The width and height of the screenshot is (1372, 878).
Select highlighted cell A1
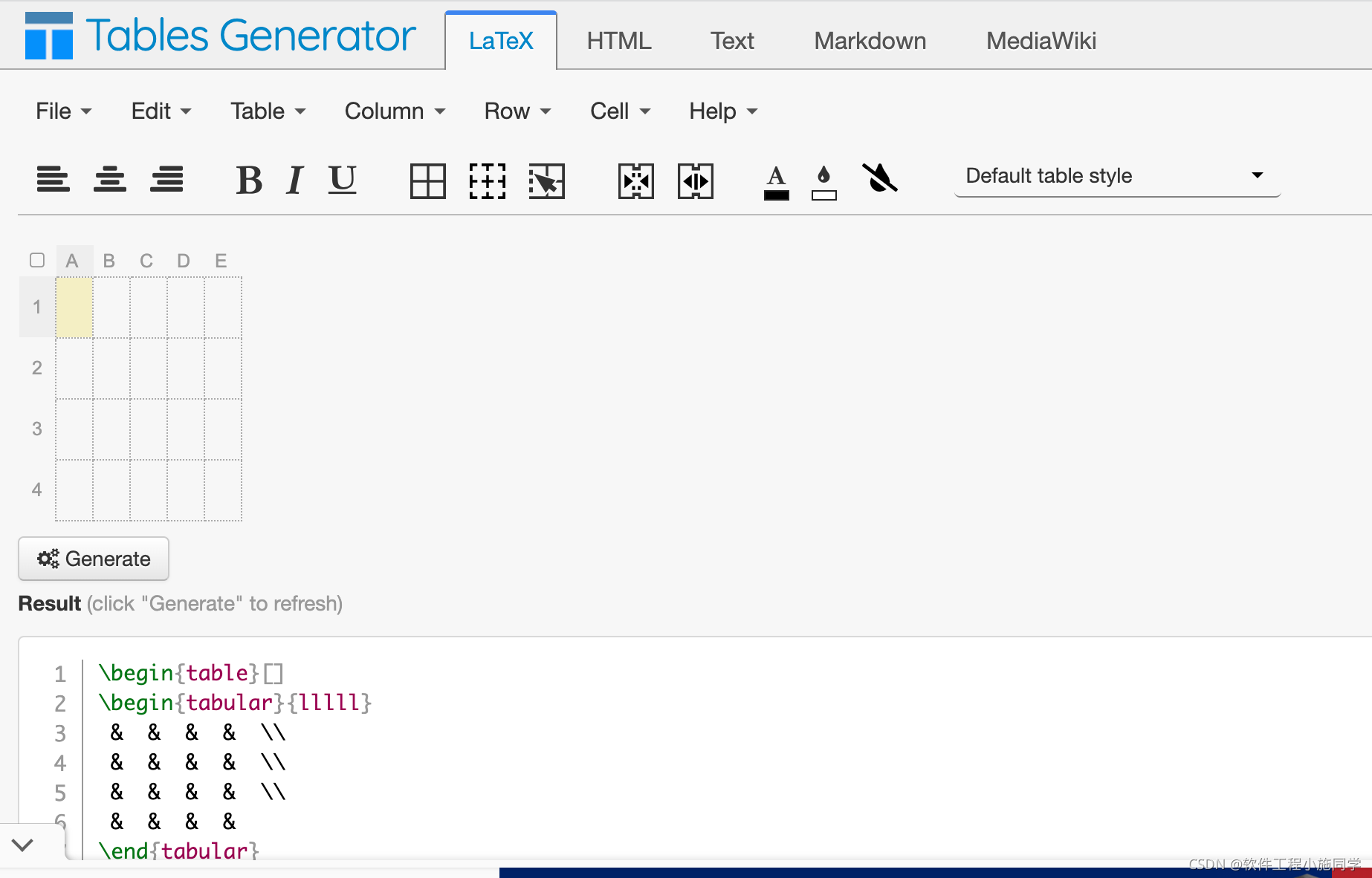coord(74,308)
